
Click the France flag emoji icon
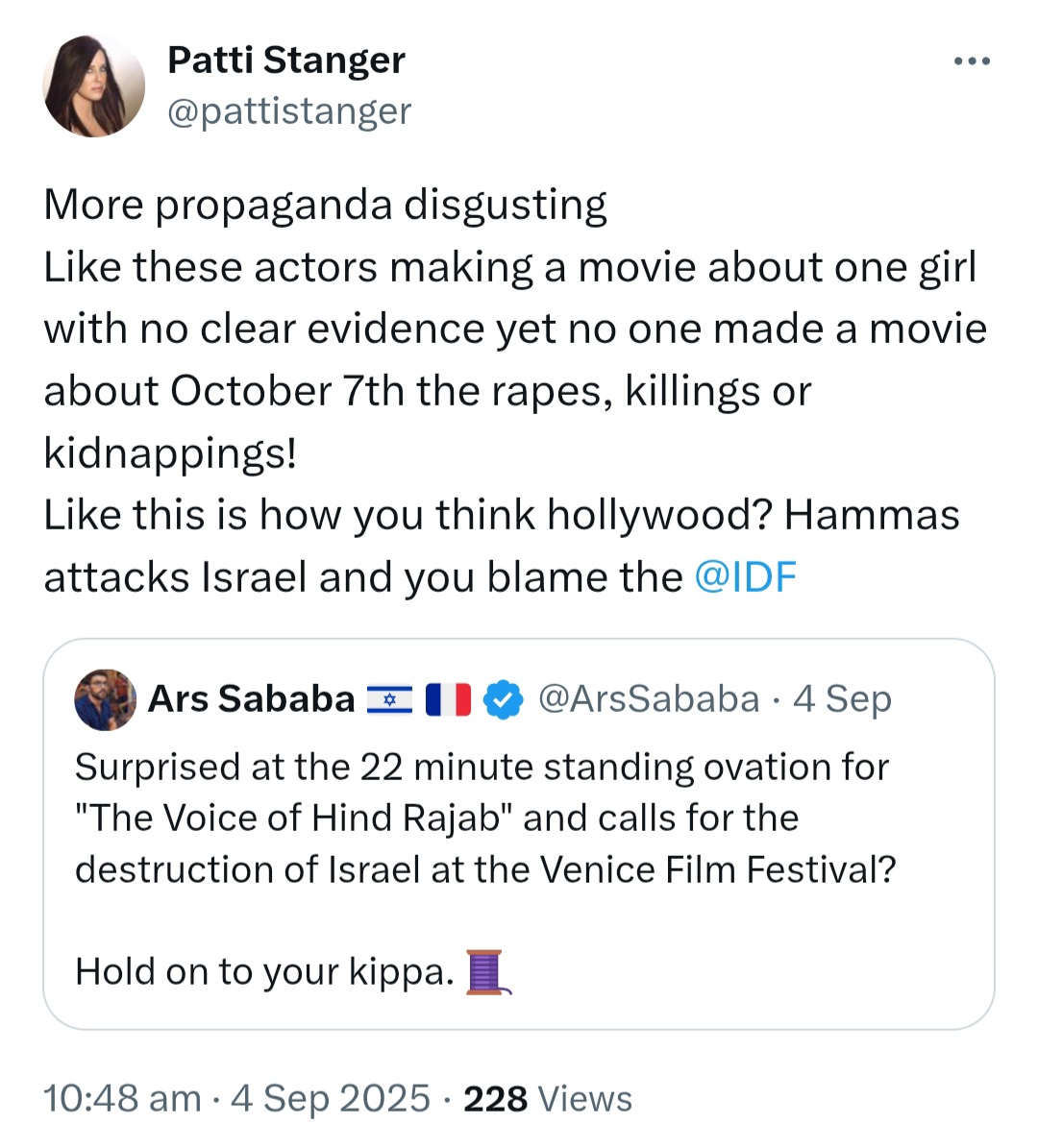448,699
